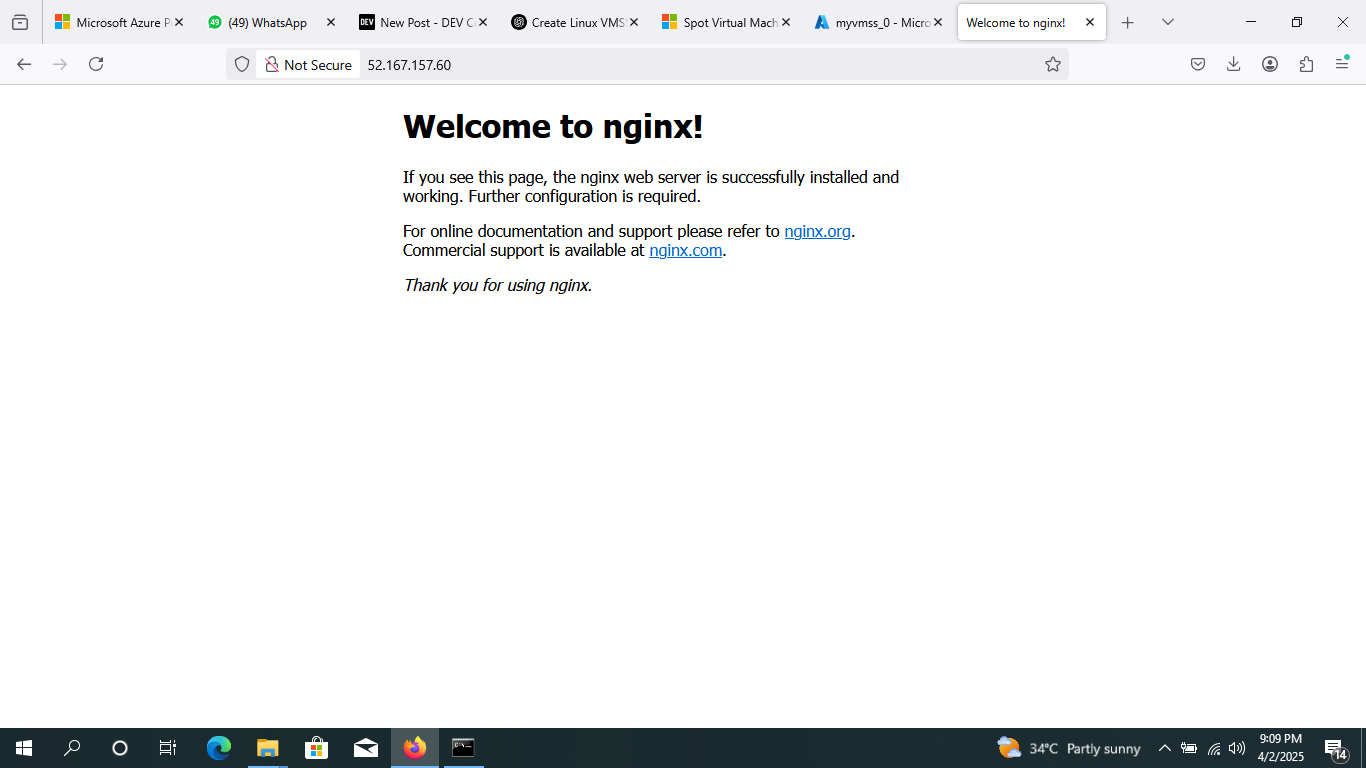1366x768 pixels.
Task: Close the myvmss_0 tab
Action: (x=938, y=22)
